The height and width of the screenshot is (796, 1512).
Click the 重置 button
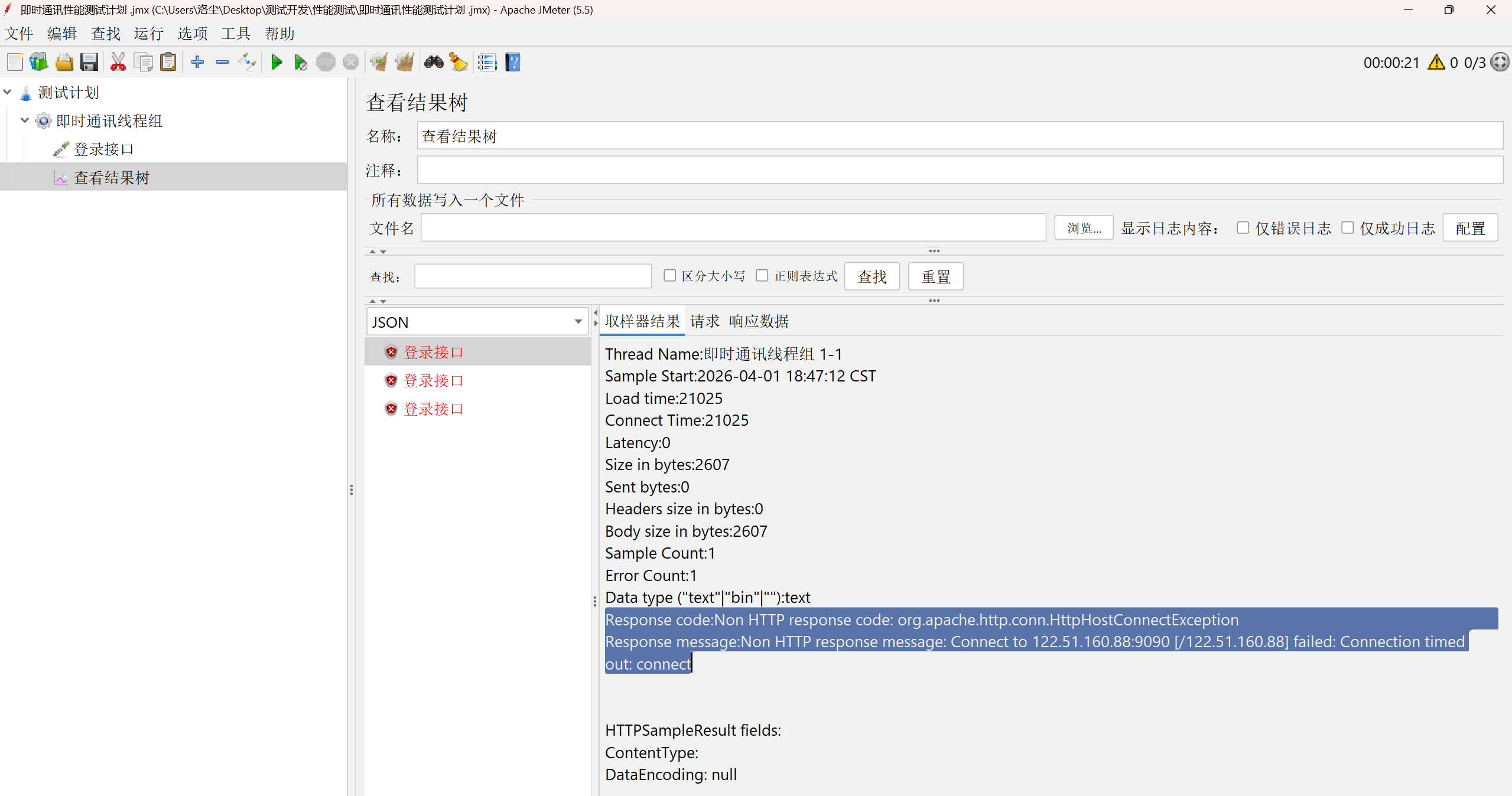935,276
